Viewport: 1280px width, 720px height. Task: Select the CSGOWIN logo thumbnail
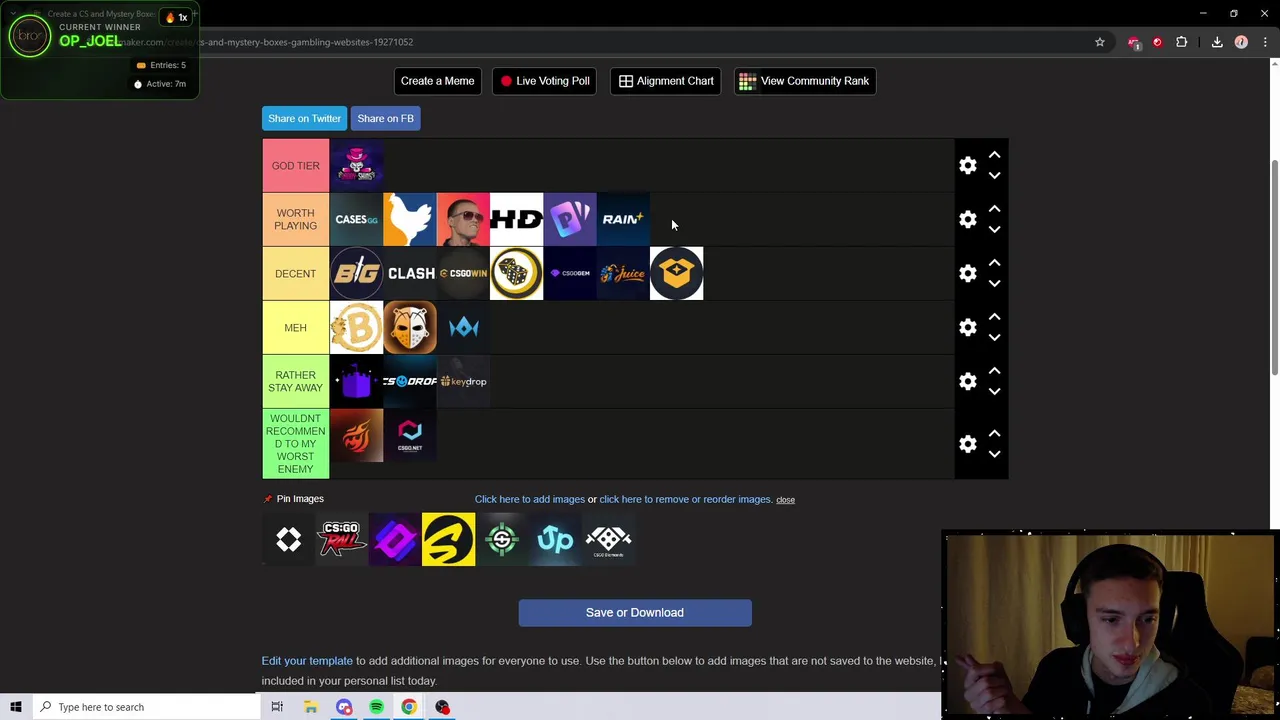463,273
